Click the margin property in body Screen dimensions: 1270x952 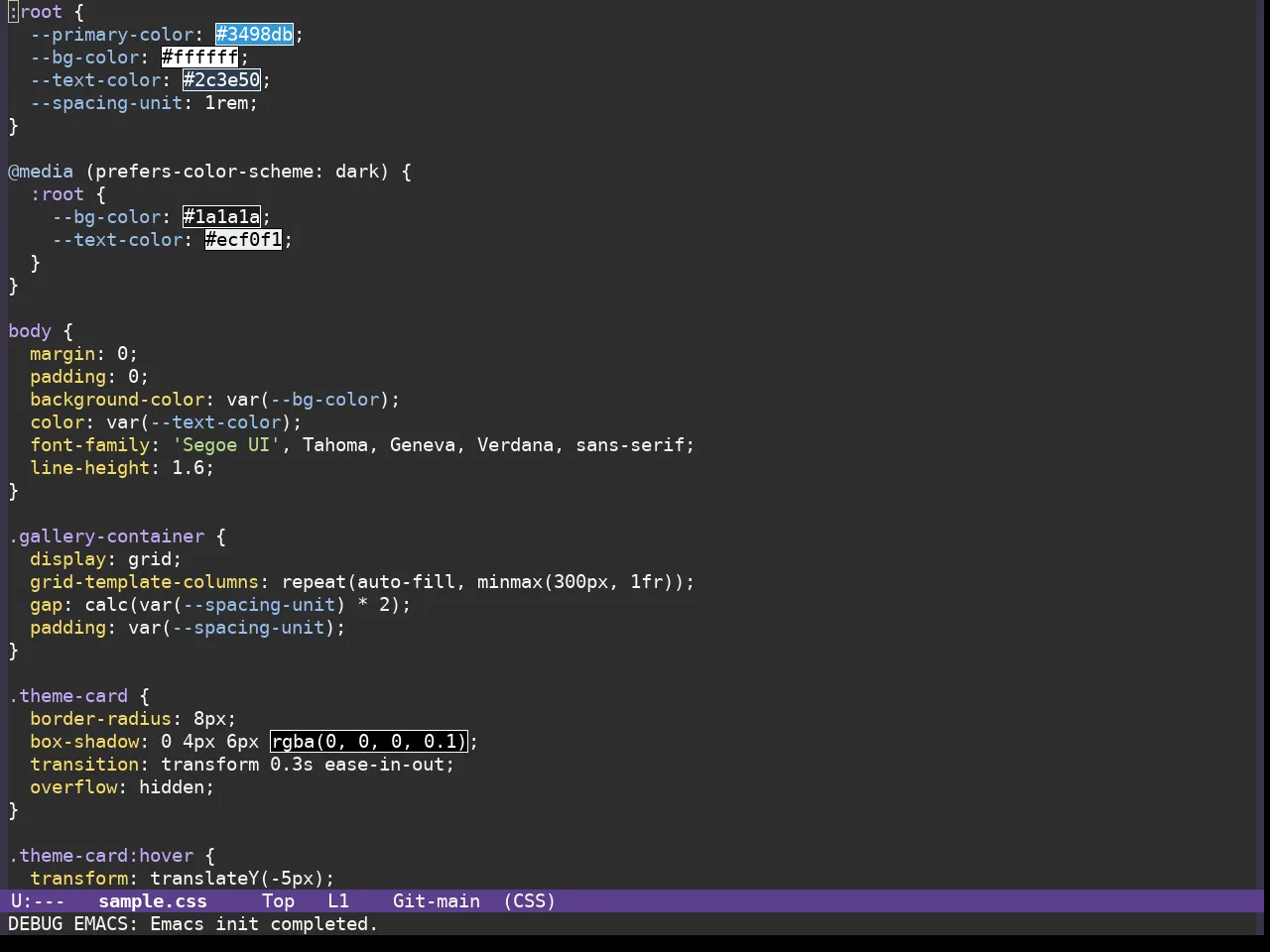(x=63, y=354)
